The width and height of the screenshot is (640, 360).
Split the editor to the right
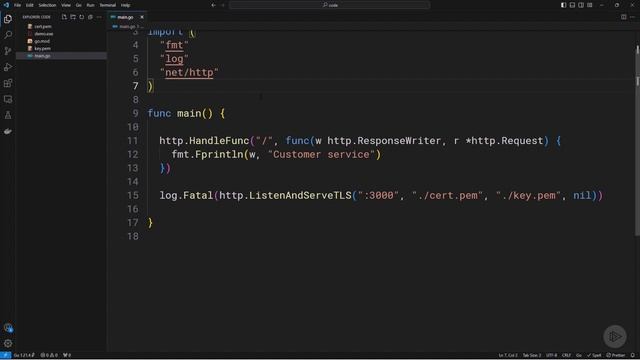[623, 17]
